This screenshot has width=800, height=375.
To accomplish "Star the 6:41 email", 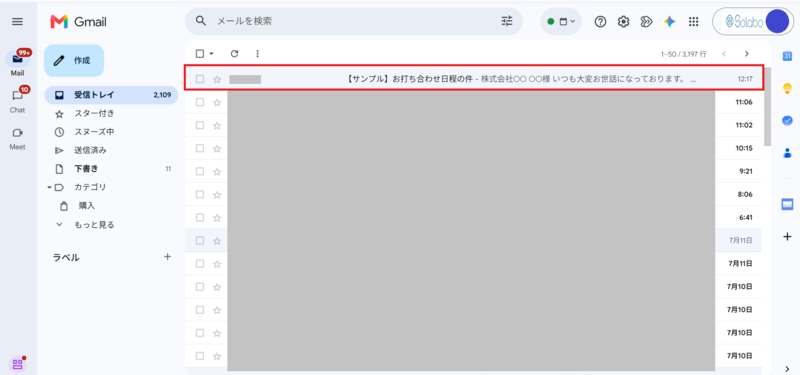I will coord(217,217).
